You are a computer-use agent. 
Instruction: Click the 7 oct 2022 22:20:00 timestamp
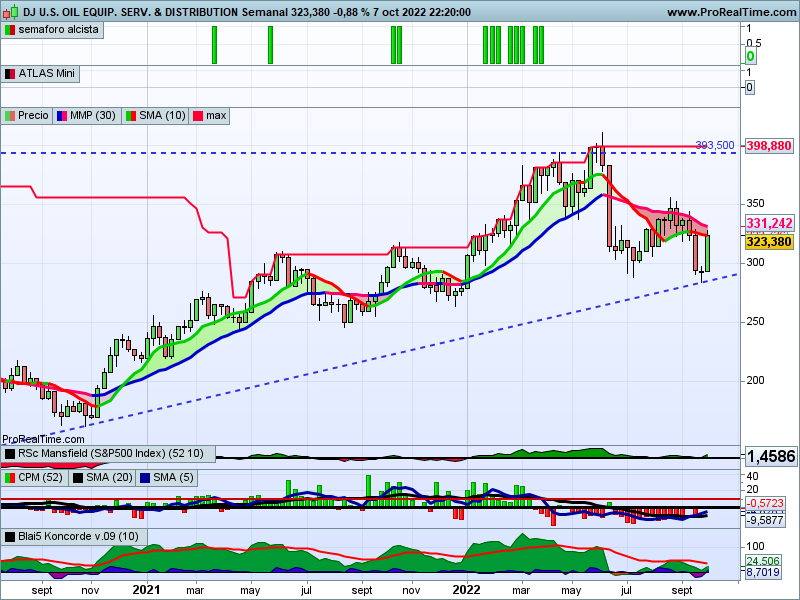(421, 12)
